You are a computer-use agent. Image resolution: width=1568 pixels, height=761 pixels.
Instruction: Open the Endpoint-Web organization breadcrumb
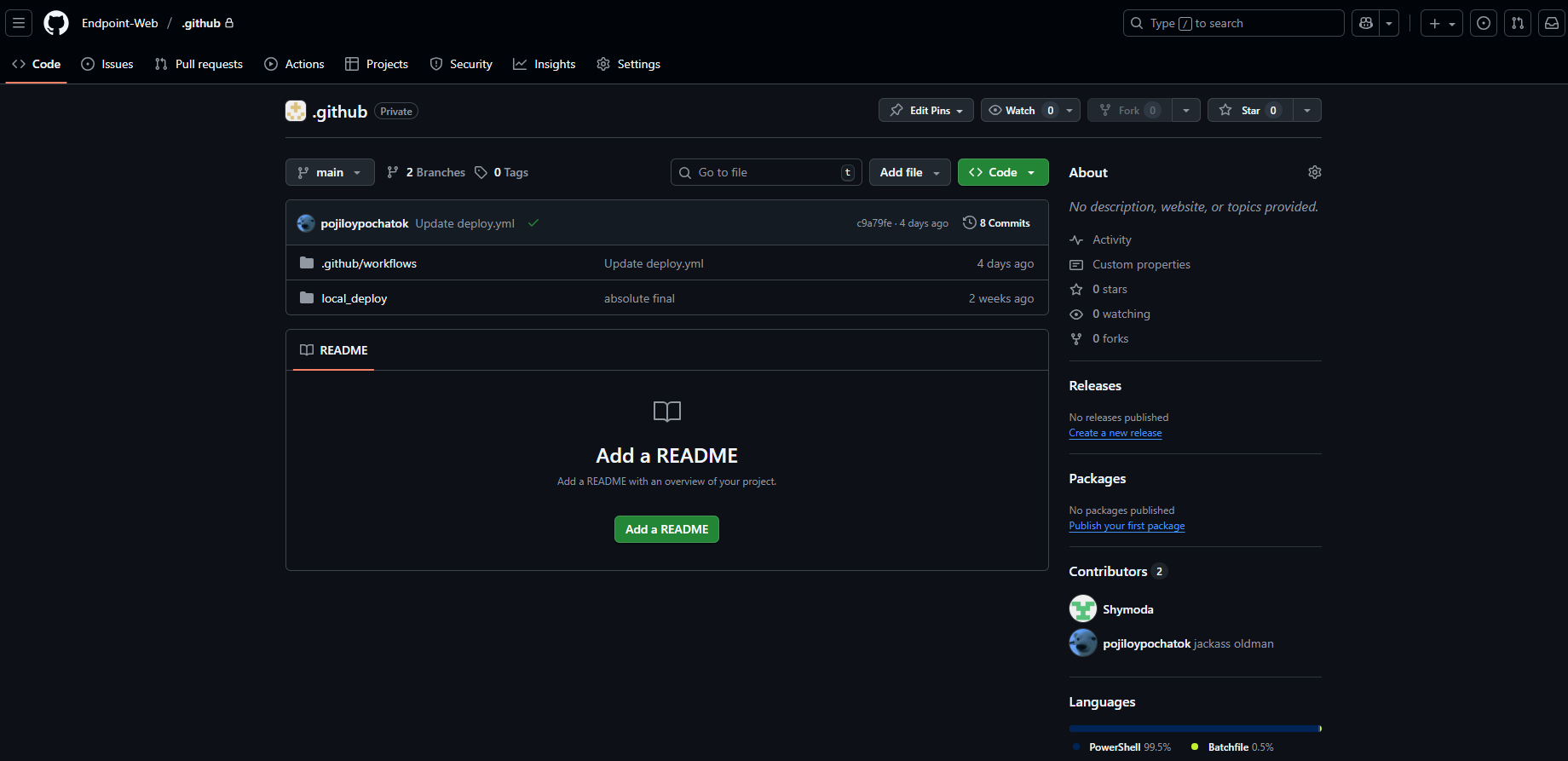(120, 23)
